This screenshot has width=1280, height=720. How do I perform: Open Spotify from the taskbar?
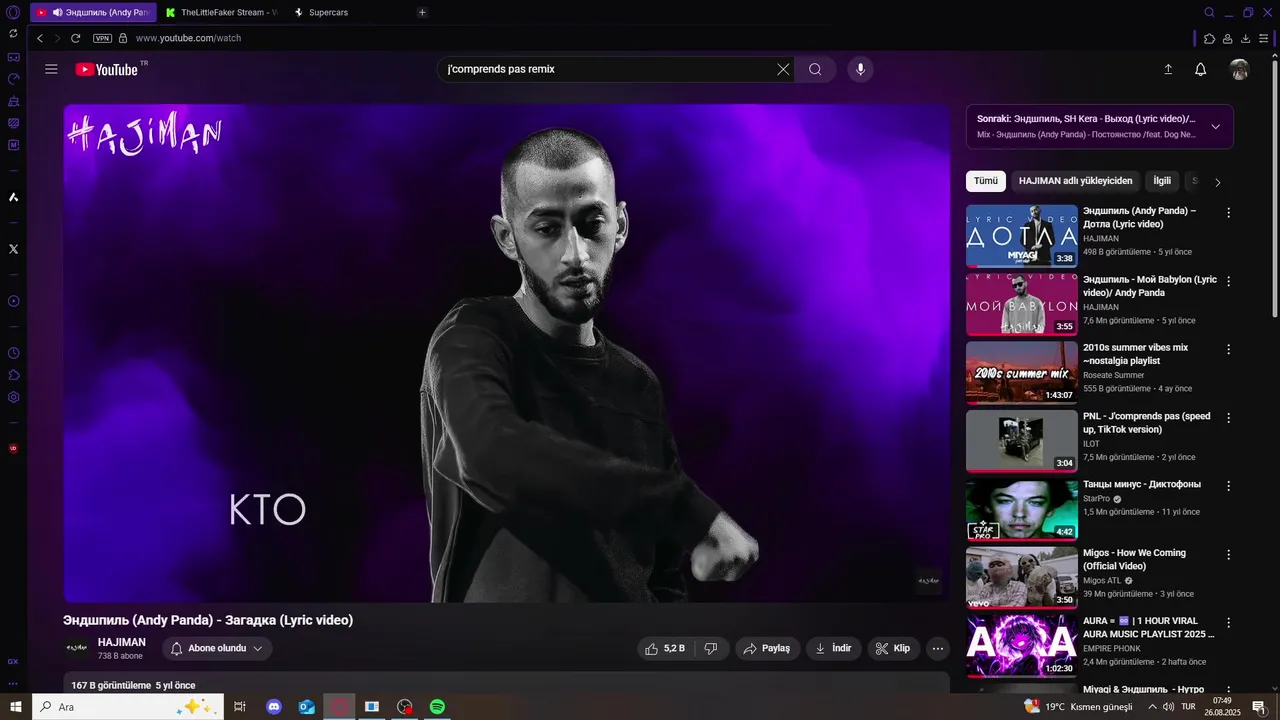coord(437,706)
